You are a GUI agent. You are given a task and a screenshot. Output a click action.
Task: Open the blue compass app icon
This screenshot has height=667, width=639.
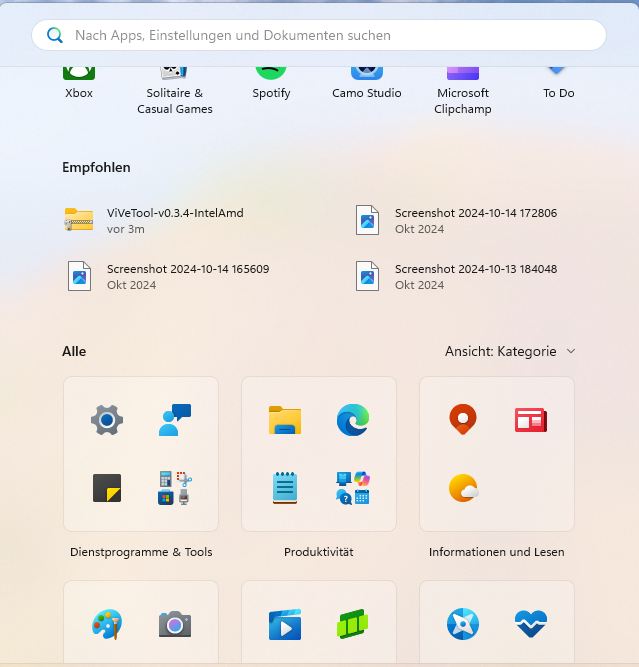point(463,624)
